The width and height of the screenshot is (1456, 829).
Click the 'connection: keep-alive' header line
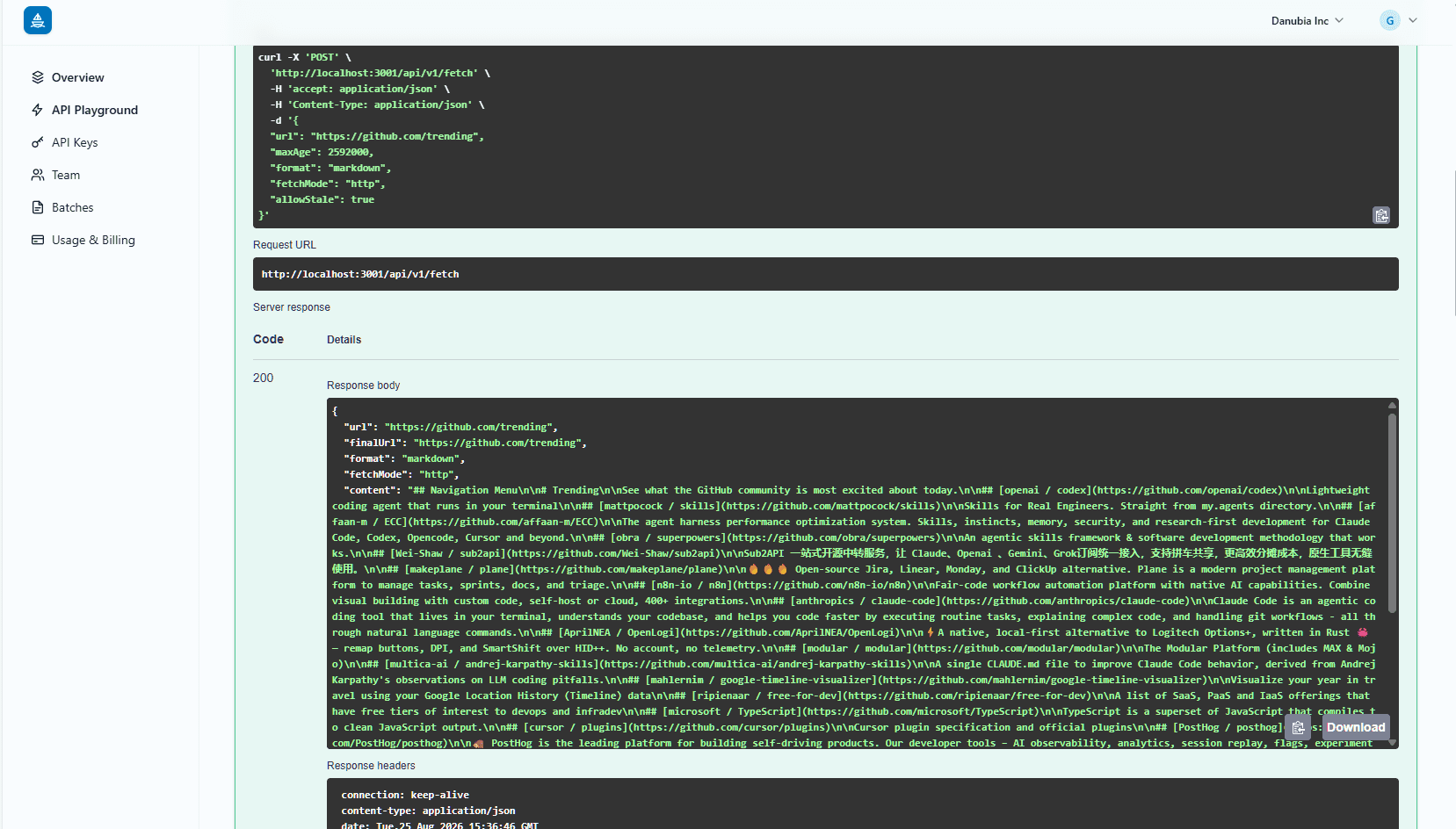pos(405,795)
